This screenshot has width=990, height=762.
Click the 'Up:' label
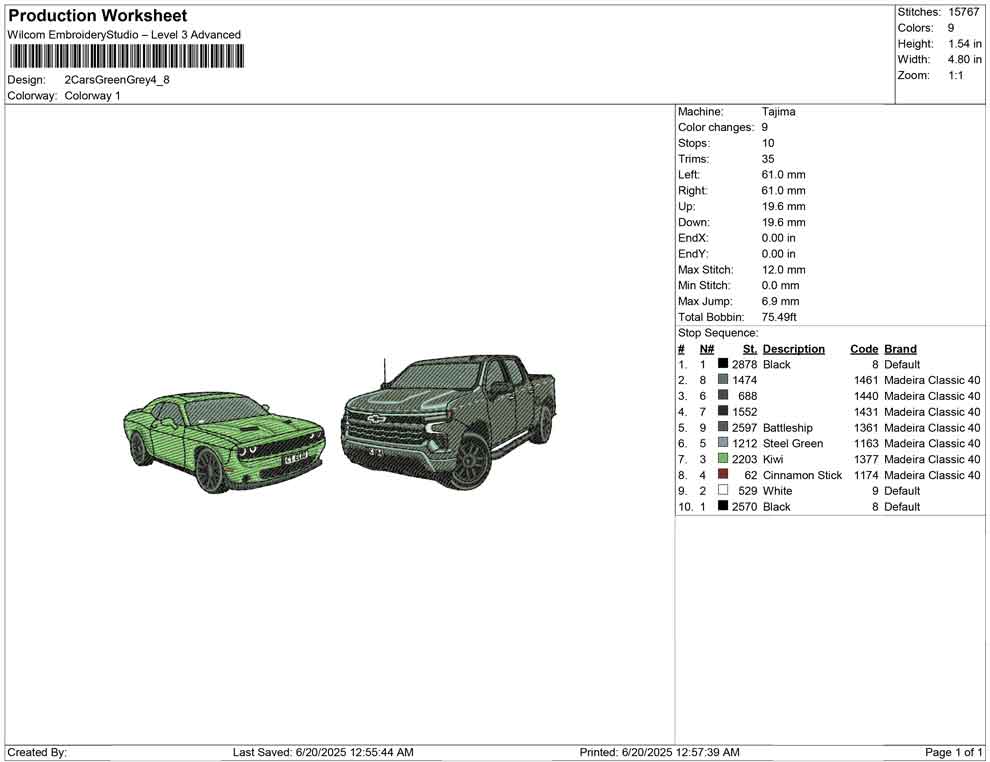click(686, 206)
